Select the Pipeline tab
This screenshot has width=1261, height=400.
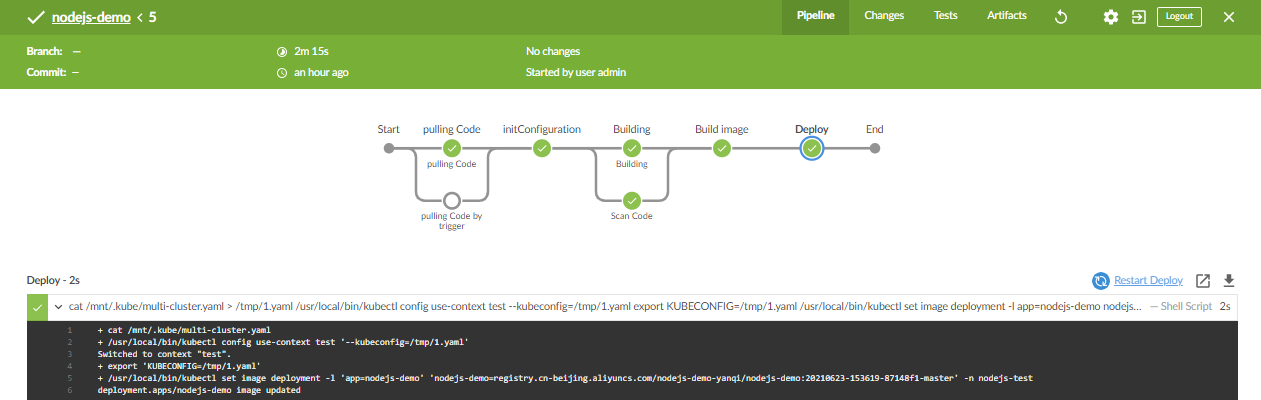pyautogui.click(x=815, y=16)
